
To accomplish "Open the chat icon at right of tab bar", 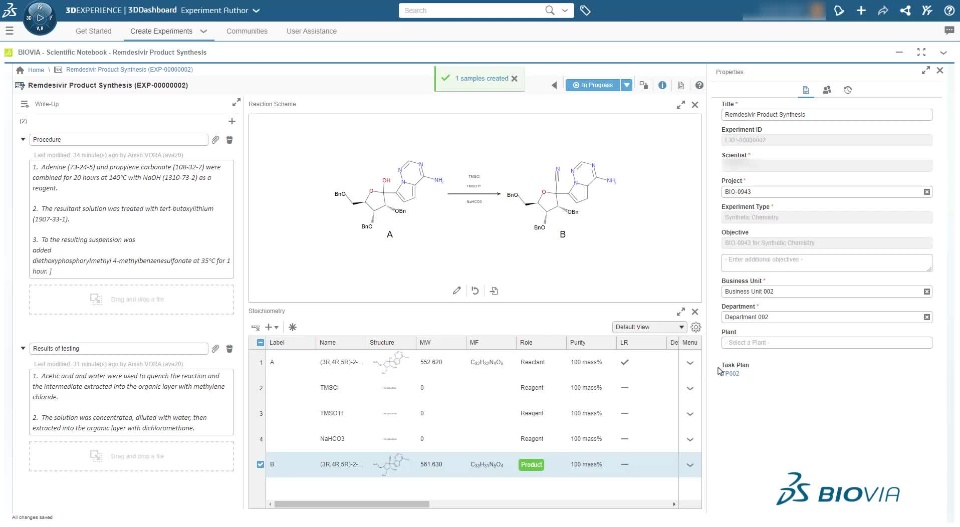I will 950,31.
